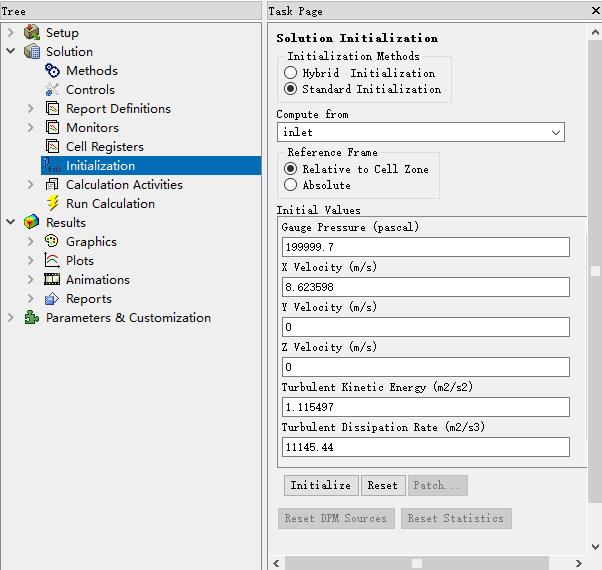Click the Cell Registers icon
Viewport: 602px width, 570px height.
tap(52, 146)
